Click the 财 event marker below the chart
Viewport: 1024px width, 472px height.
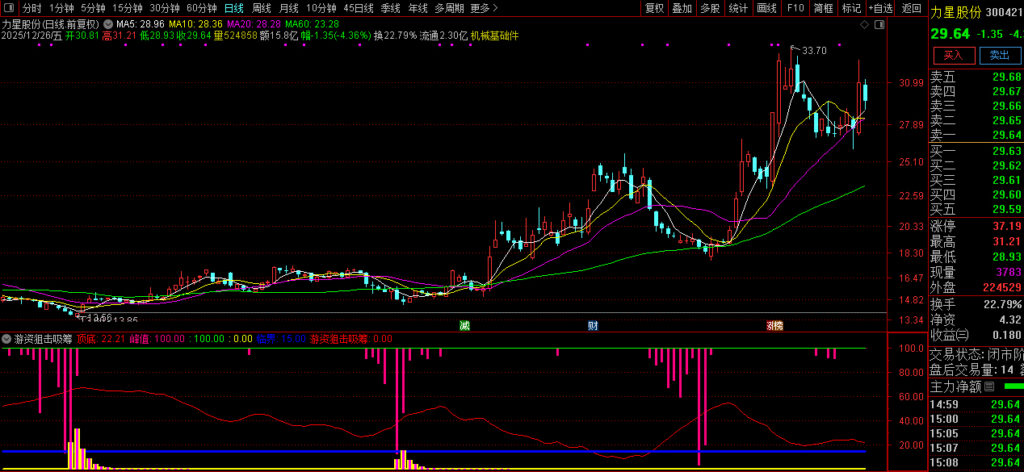[x=592, y=325]
